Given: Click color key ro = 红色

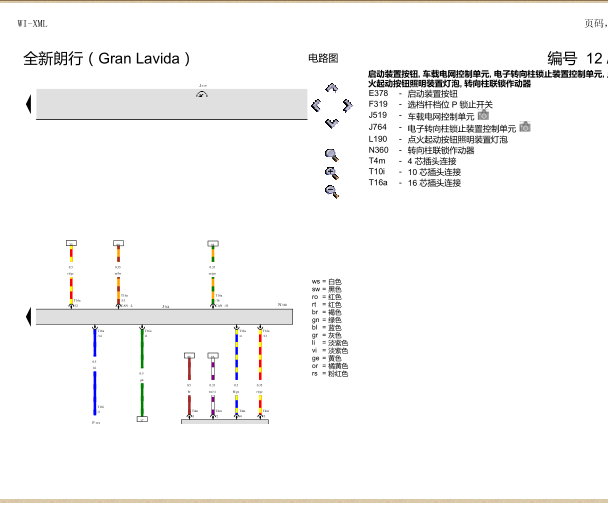Looking at the screenshot, I should tap(326, 297).
